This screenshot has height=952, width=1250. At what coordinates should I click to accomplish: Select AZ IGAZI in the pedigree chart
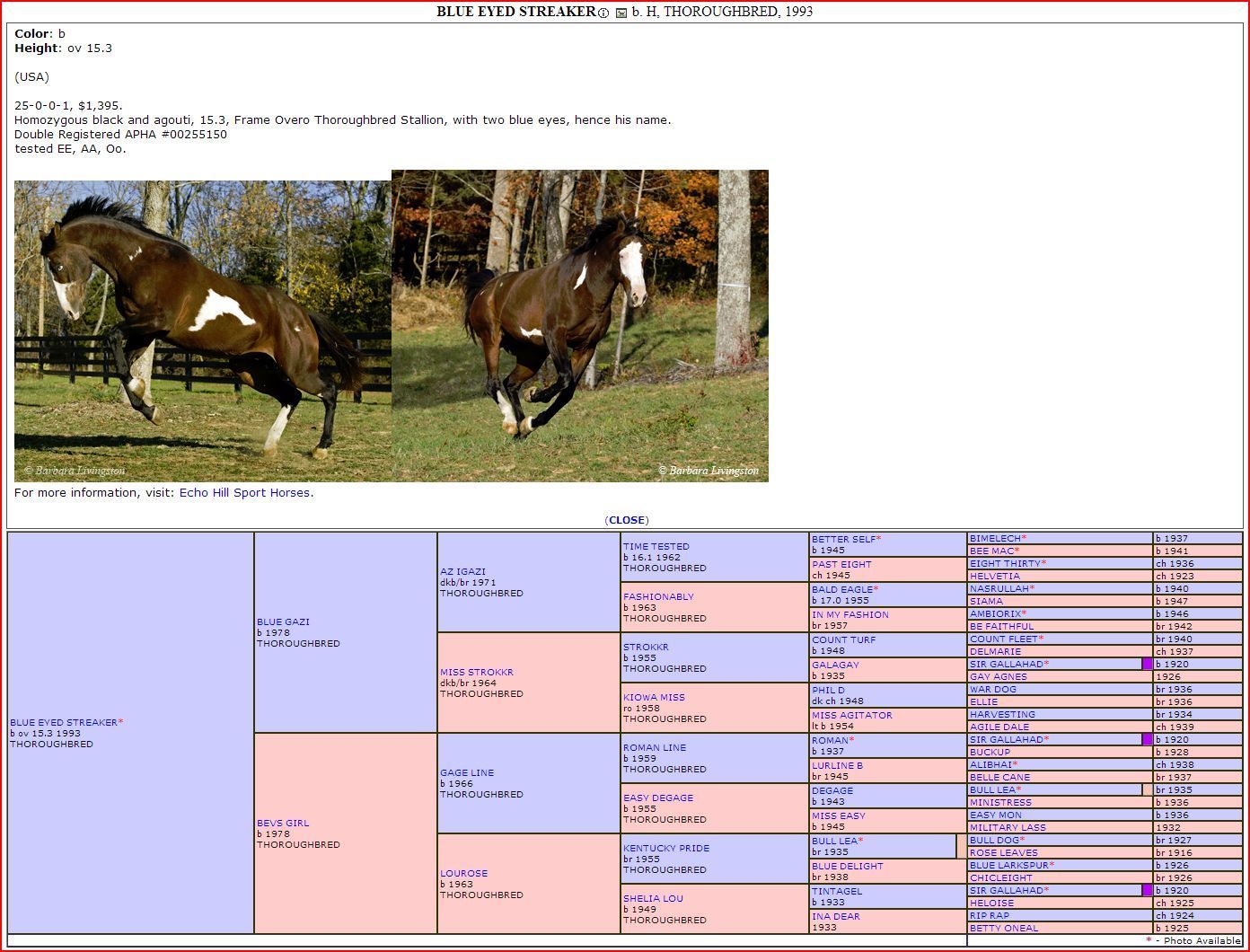pos(462,571)
